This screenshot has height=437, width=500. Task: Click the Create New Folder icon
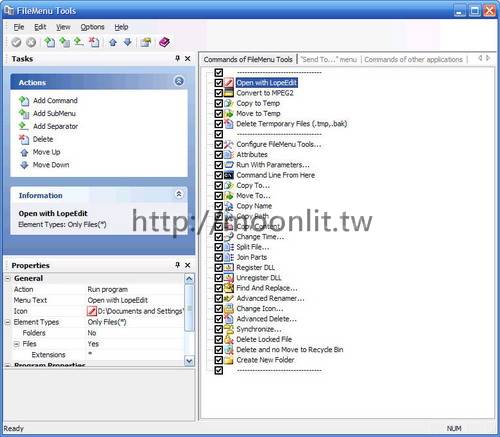pos(229,360)
